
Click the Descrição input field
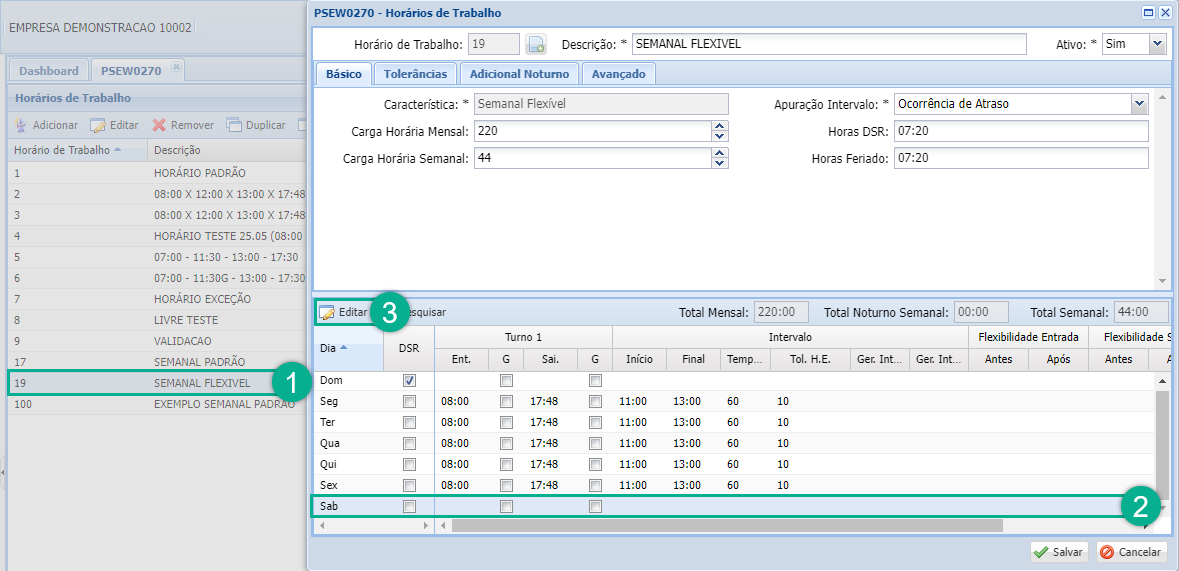coord(829,44)
